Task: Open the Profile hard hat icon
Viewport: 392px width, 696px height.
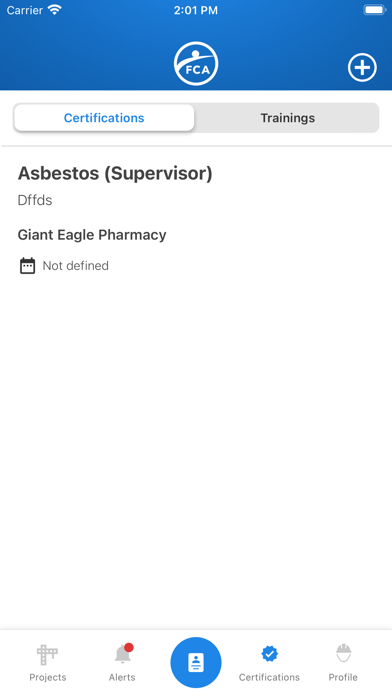Action: [x=343, y=653]
